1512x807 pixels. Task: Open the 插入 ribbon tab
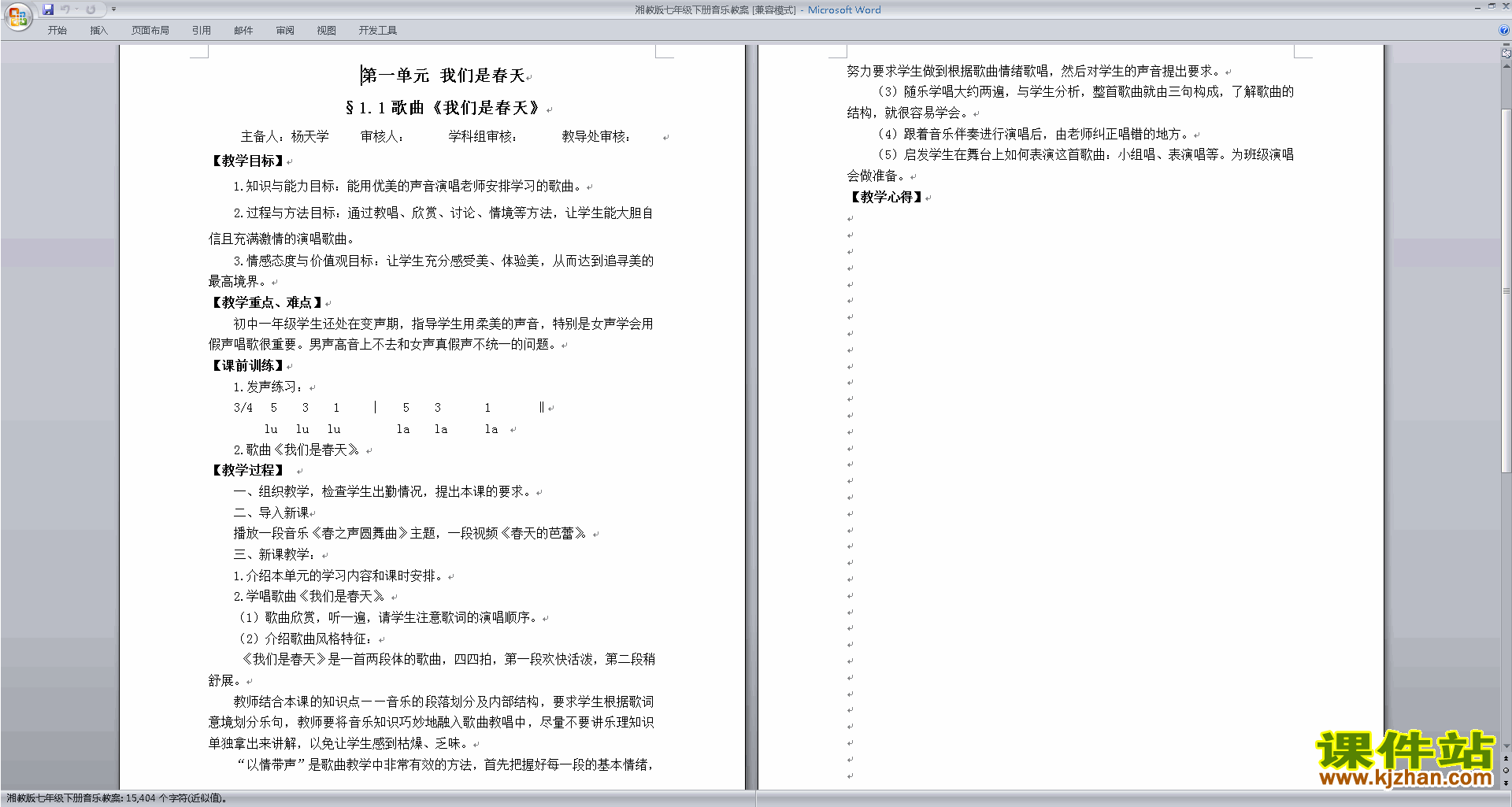tap(98, 31)
